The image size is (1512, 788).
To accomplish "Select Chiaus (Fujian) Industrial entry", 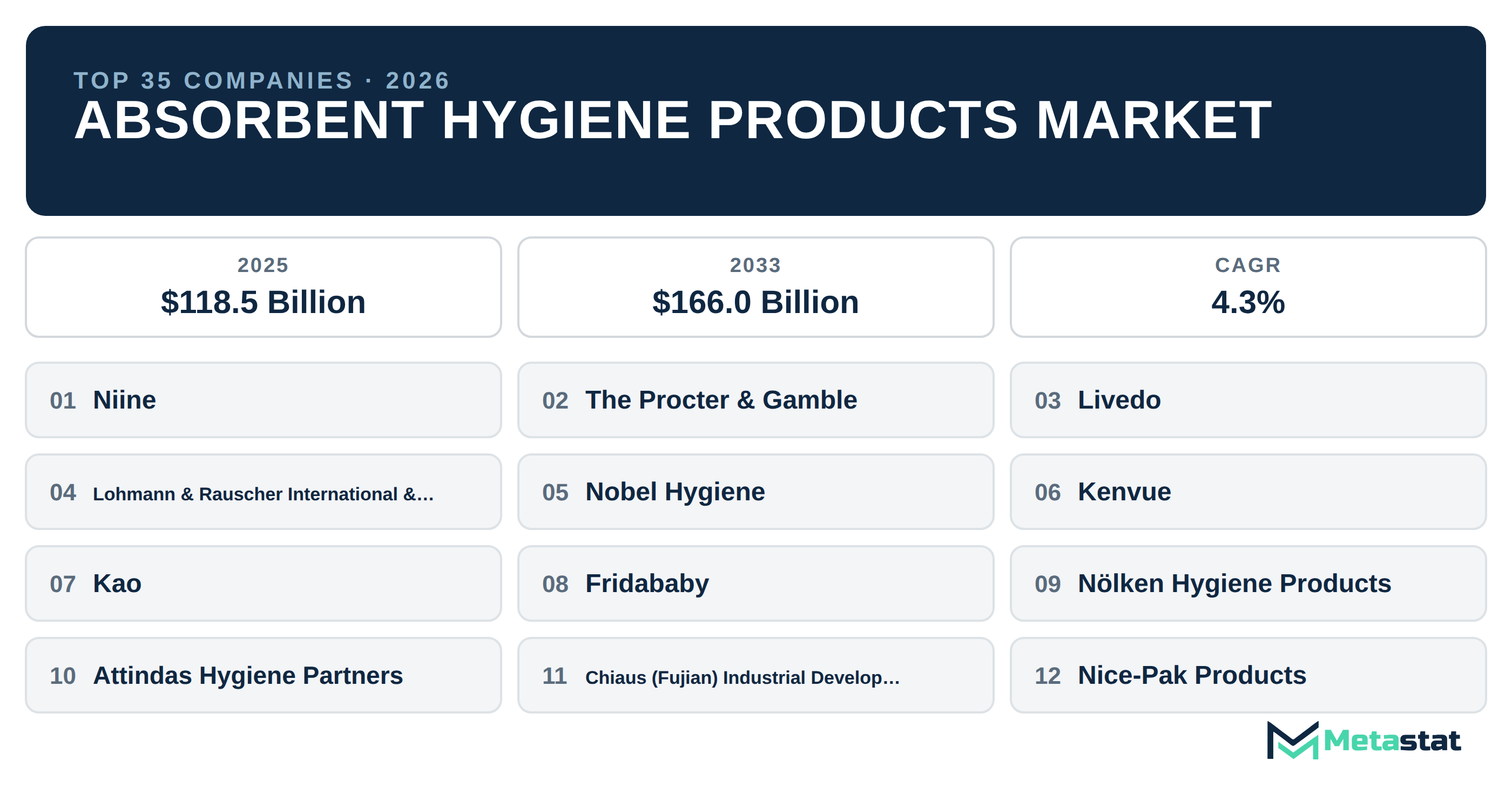I will tap(755, 675).
